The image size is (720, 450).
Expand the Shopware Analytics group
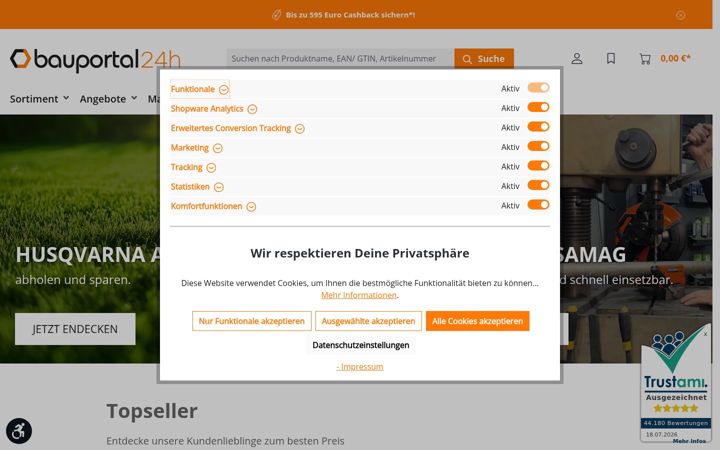point(214,109)
